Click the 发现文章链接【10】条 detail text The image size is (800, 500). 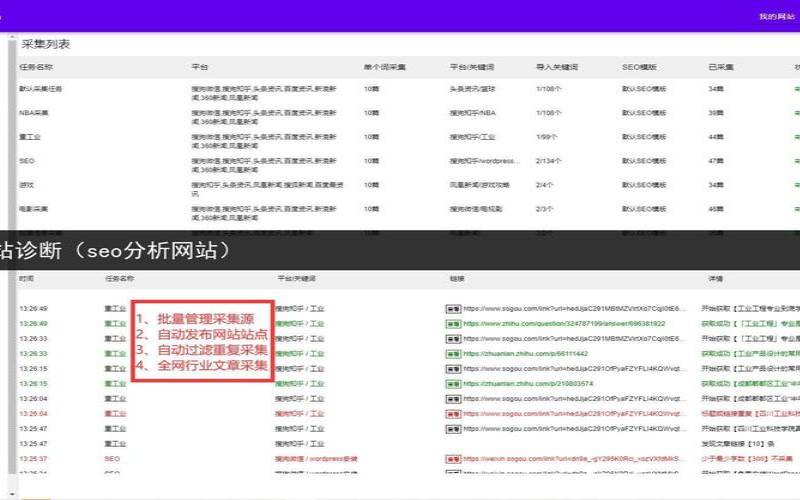(738, 444)
